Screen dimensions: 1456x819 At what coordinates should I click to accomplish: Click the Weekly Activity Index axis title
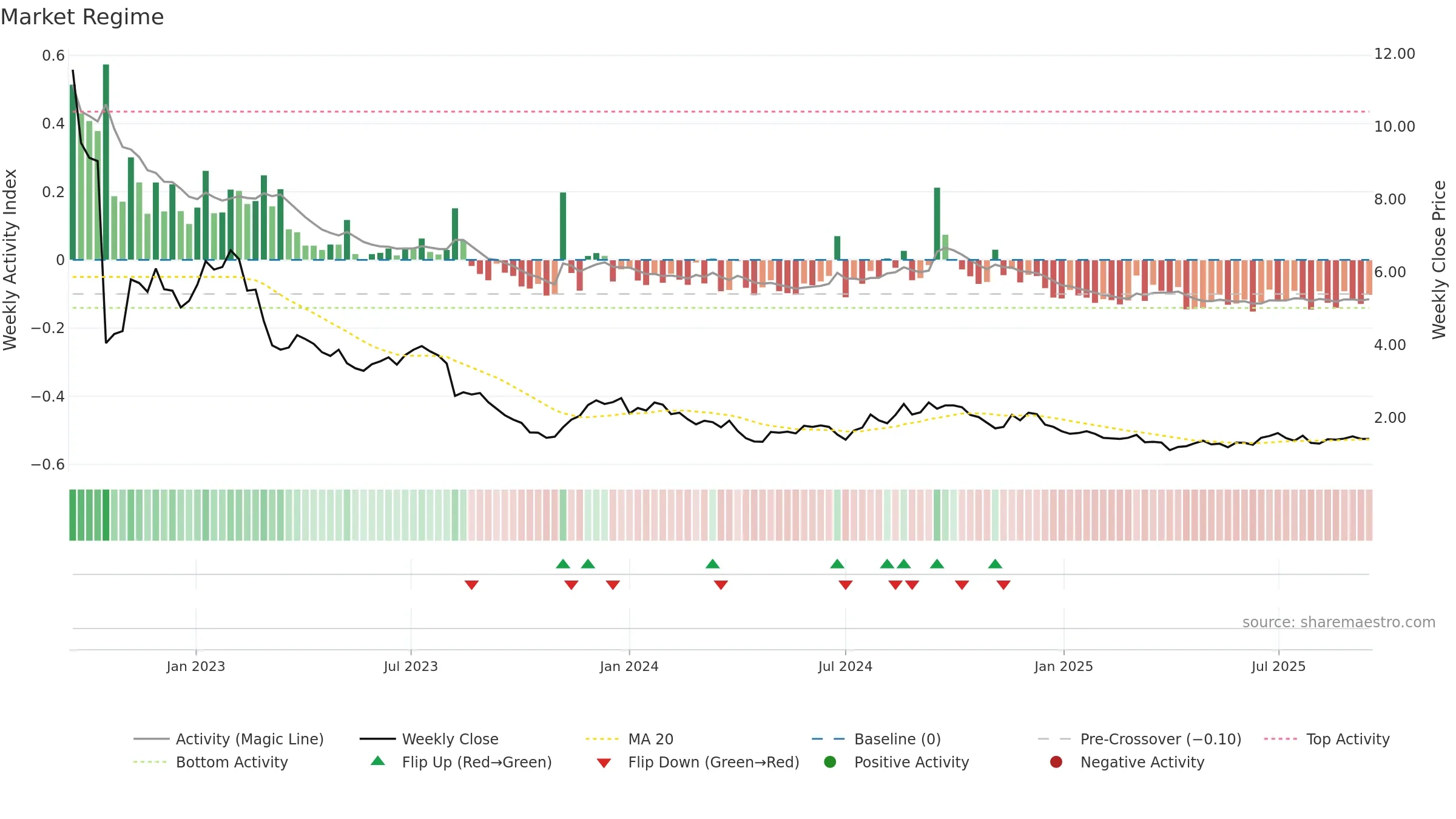click(x=10, y=260)
